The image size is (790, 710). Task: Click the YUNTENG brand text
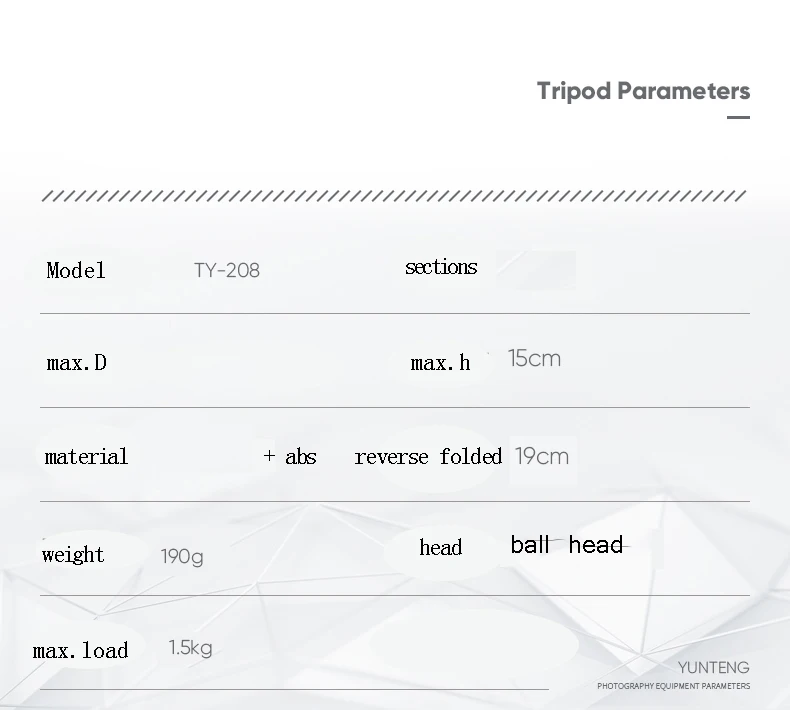coord(713,668)
